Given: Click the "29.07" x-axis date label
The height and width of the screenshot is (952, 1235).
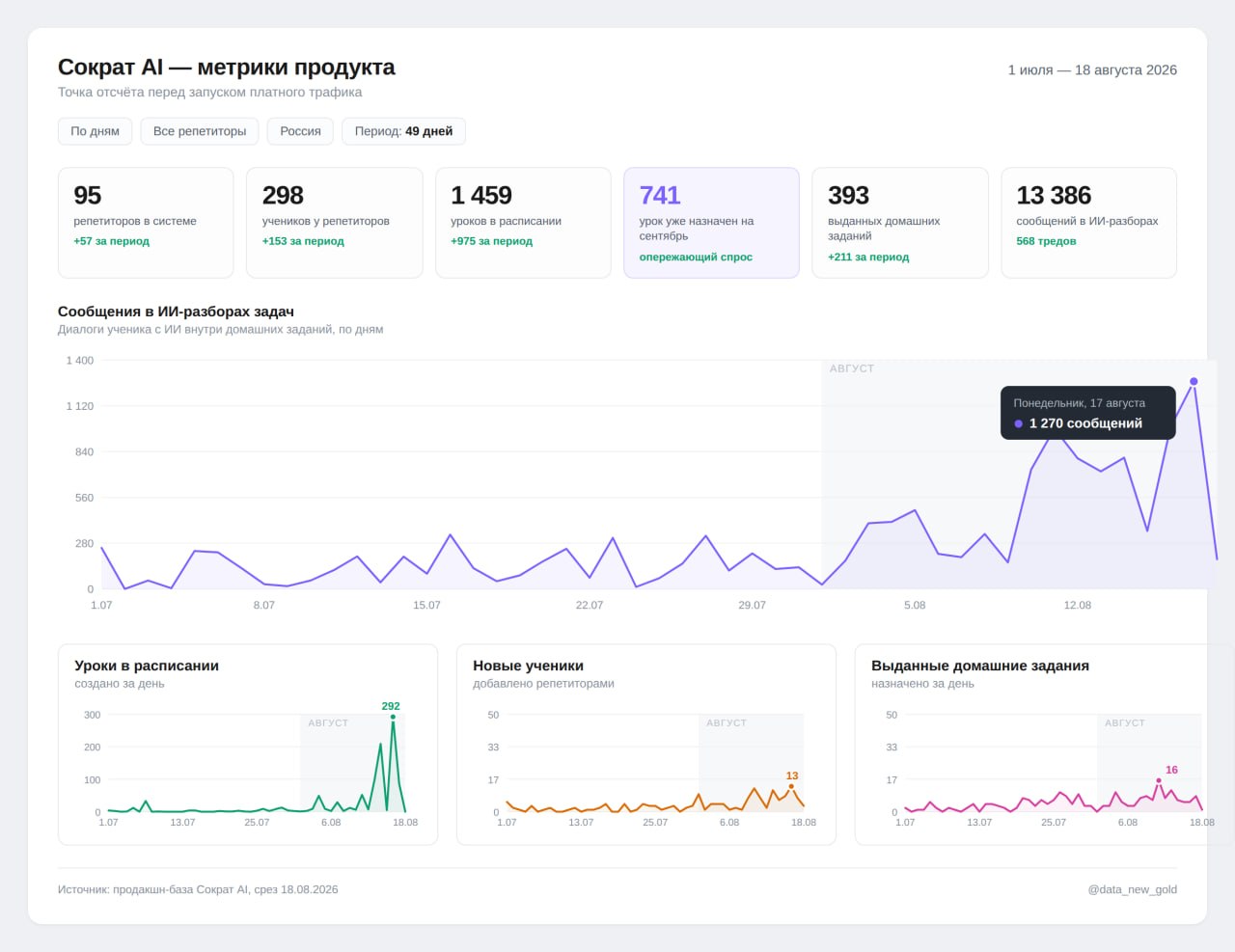Looking at the screenshot, I should pyautogui.click(x=752, y=606).
